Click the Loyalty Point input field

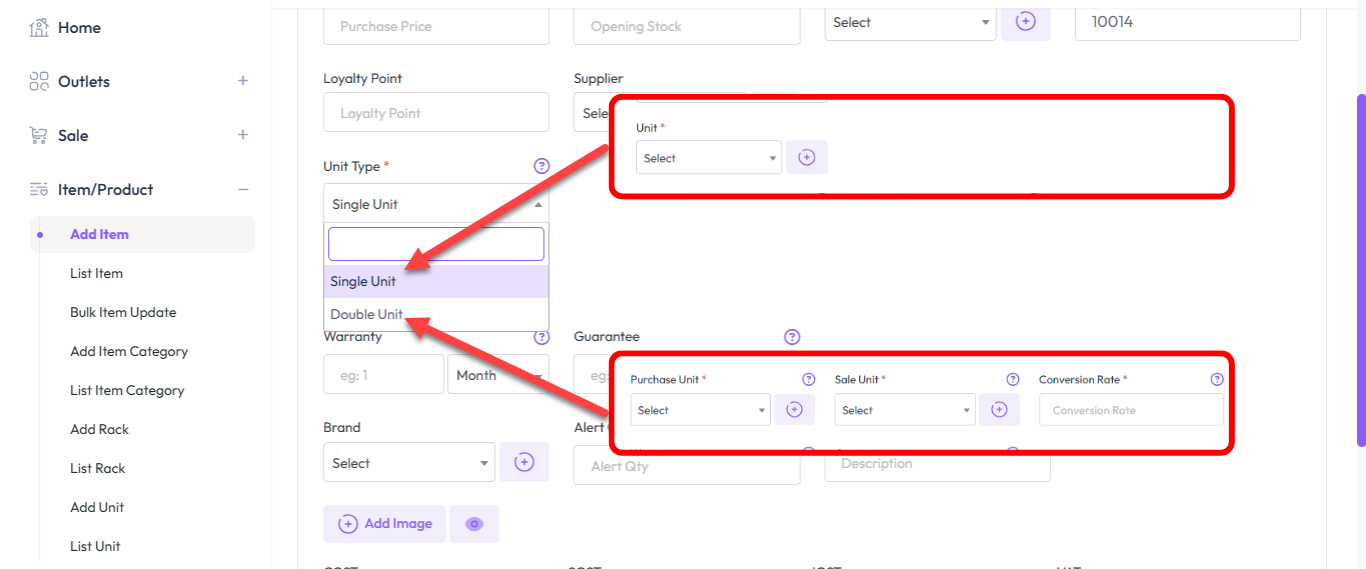pyautogui.click(x=436, y=113)
